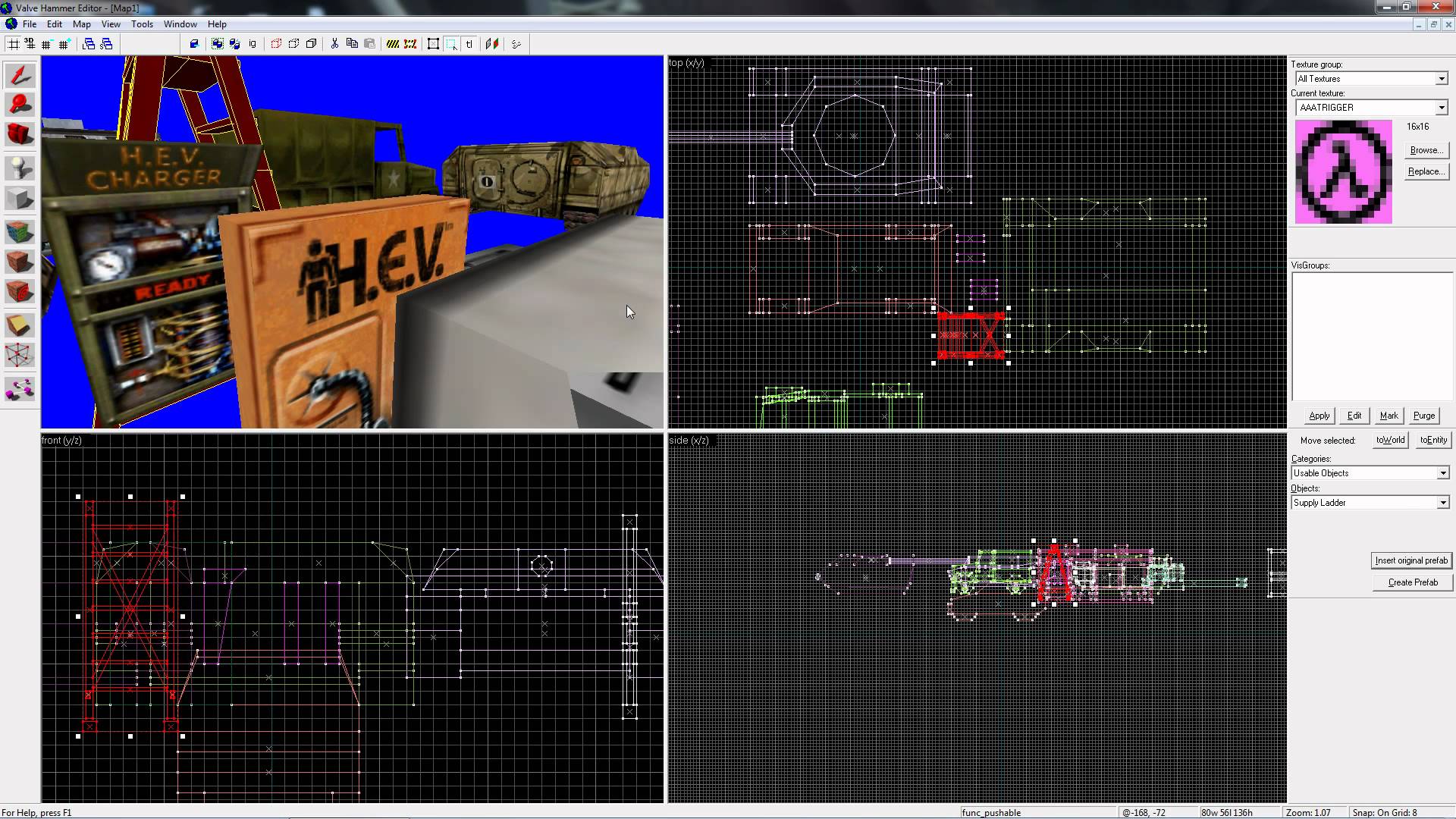The width and height of the screenshot is (1456, 819).
Task: Toggle select-by-handles mode
Action: pyautogui.click(x=434, y=44)
